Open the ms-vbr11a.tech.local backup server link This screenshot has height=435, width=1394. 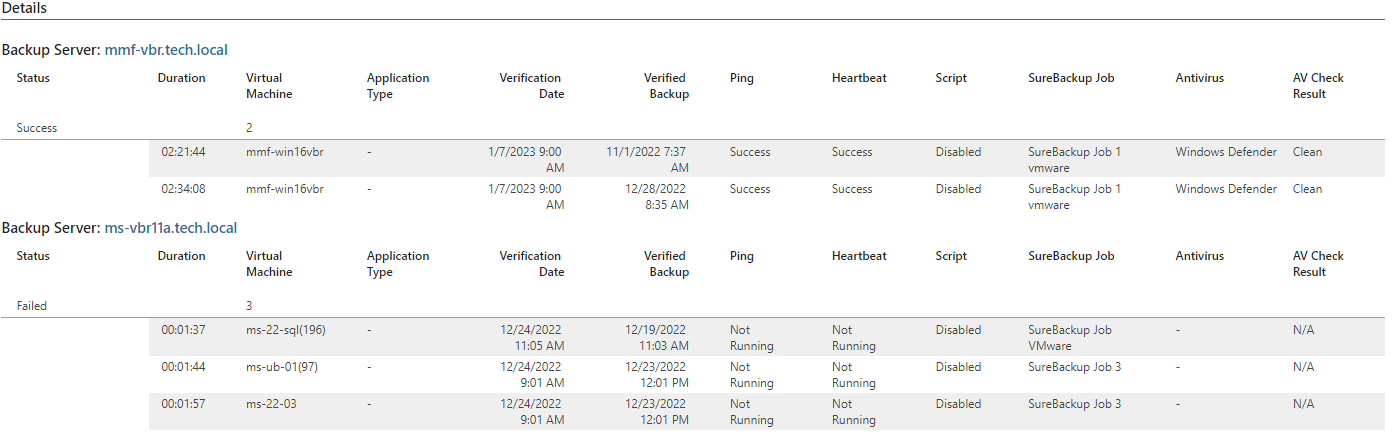[171, 227]
